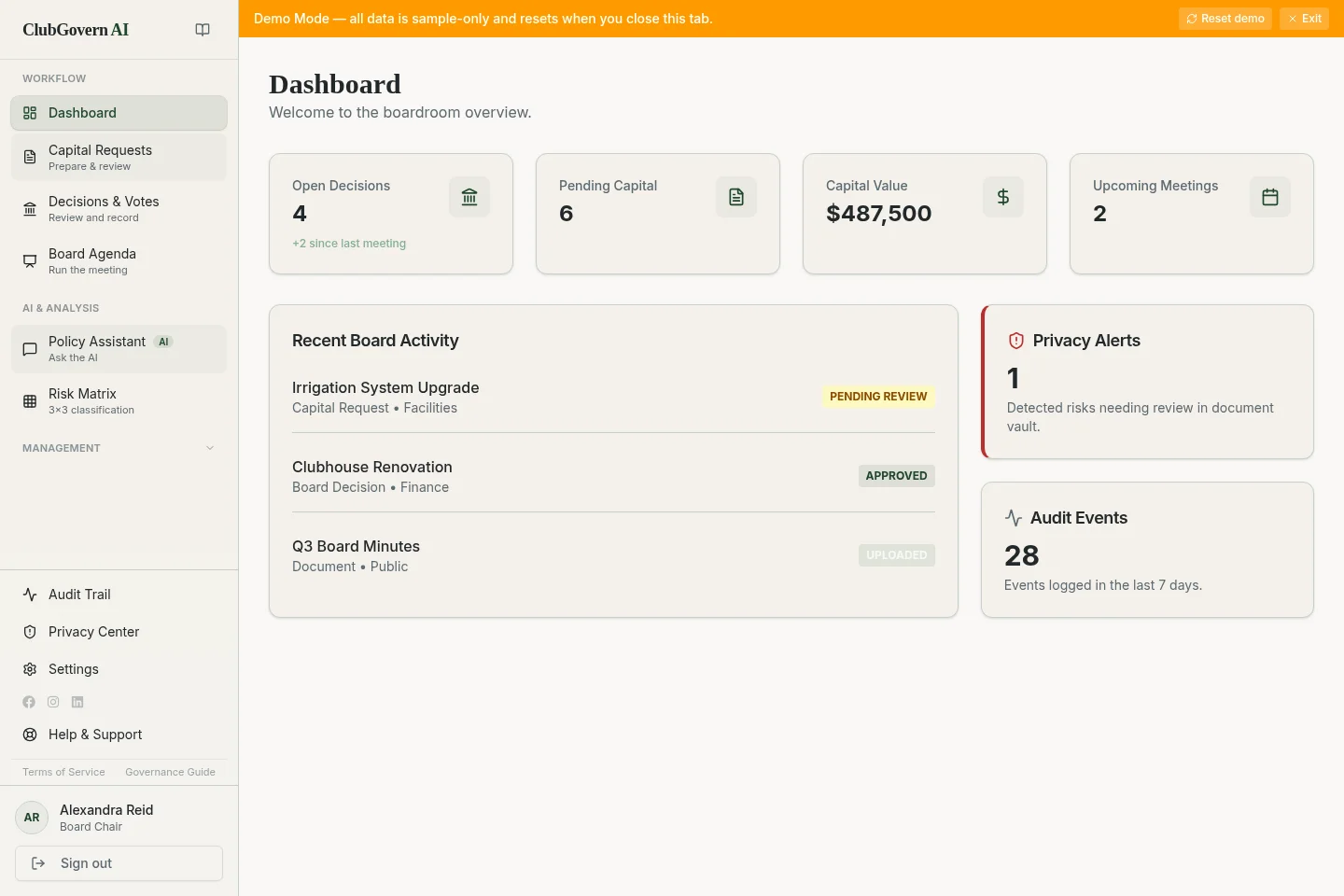Go to Decisions & Votes
This screenshot has height=896, width=1344.
119,209
